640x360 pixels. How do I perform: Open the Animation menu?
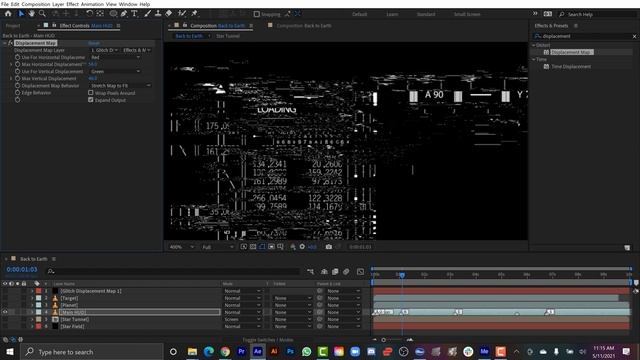[92, 4]
